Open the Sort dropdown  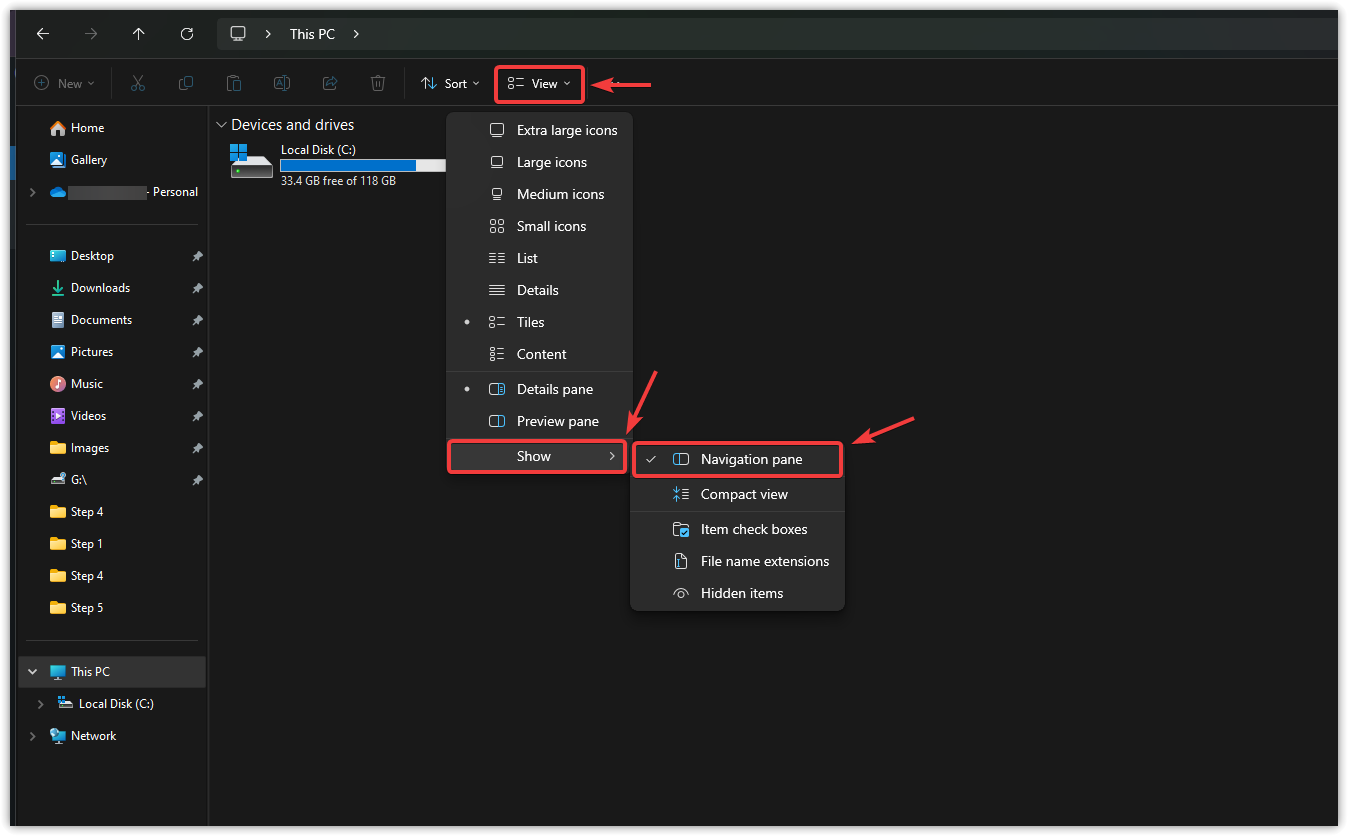tap(451, 84)
